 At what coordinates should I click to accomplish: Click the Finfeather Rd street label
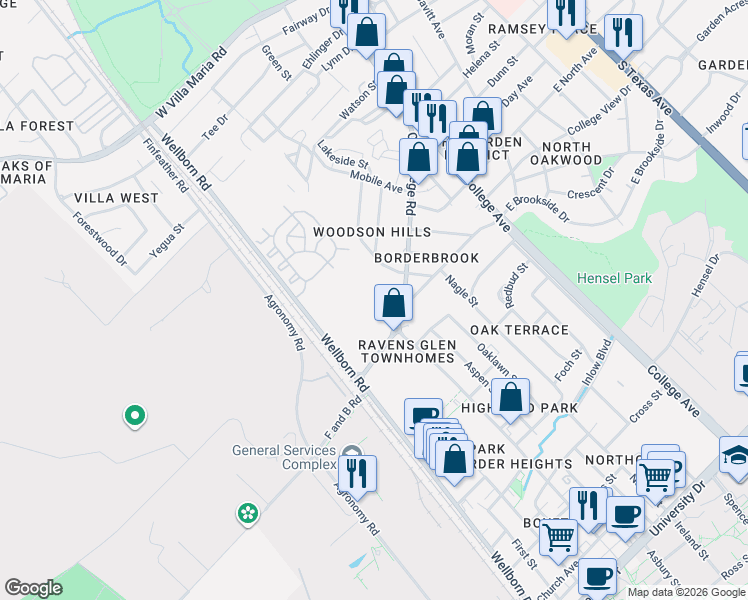[x=166, y=165]
